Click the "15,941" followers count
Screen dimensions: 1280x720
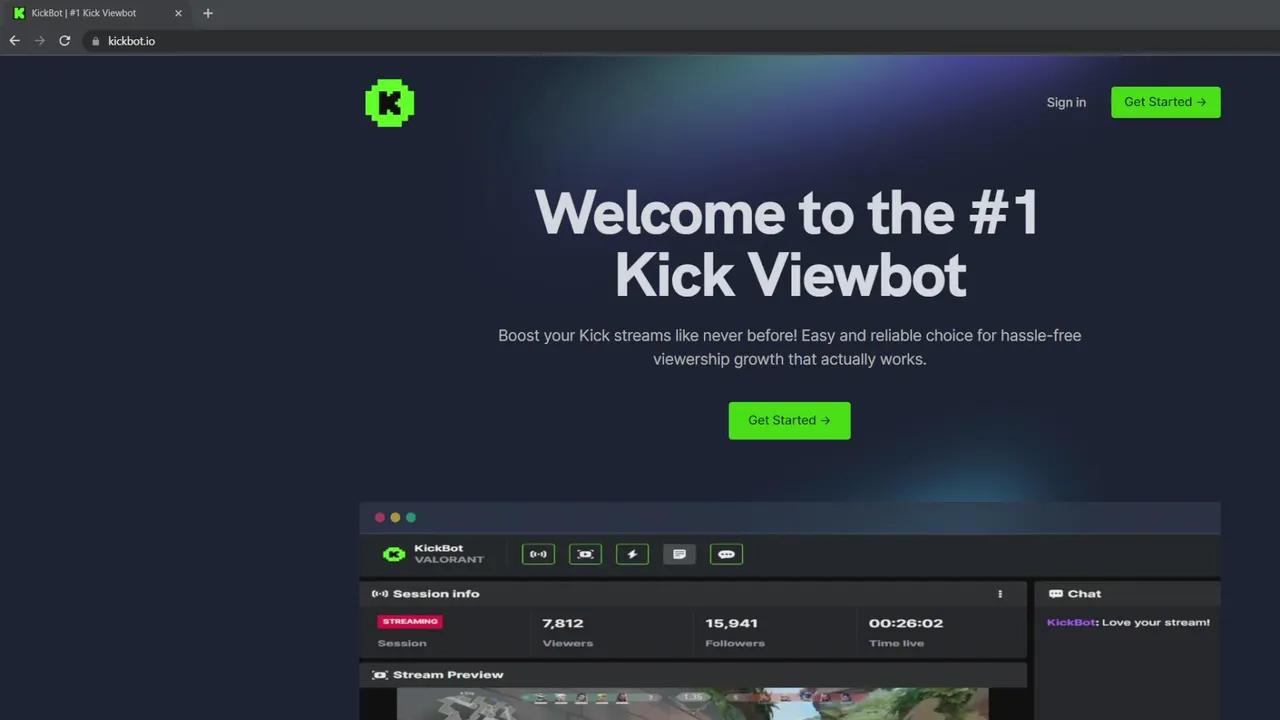[731, 623]
